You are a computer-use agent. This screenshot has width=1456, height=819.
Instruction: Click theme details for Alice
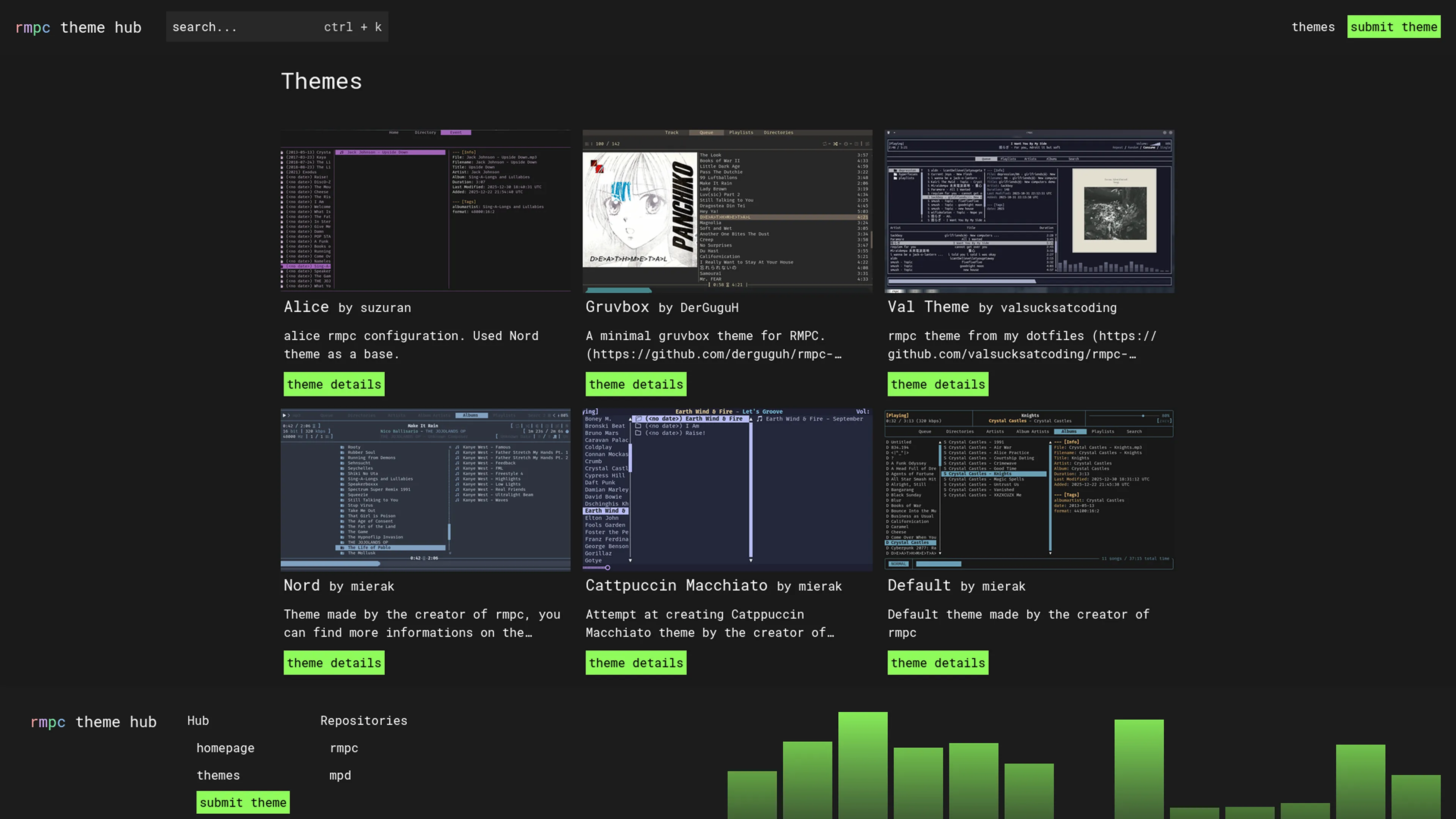(x=334, y=384)
